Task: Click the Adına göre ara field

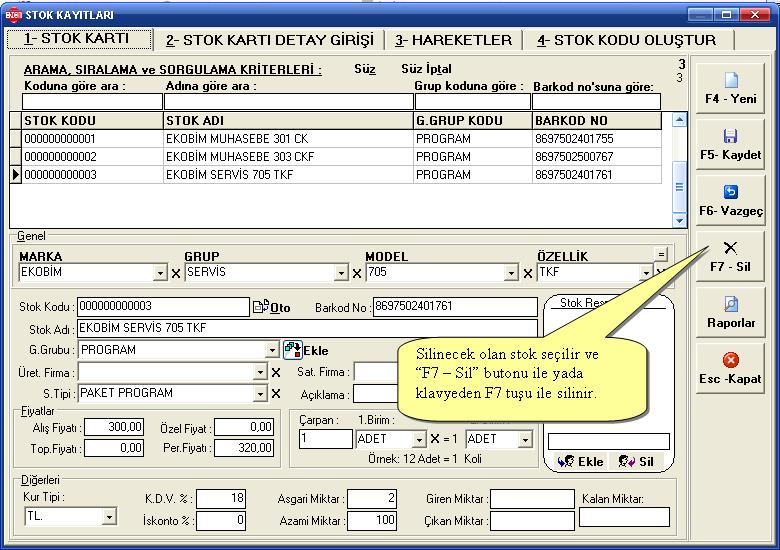Action: click(289, 101)
